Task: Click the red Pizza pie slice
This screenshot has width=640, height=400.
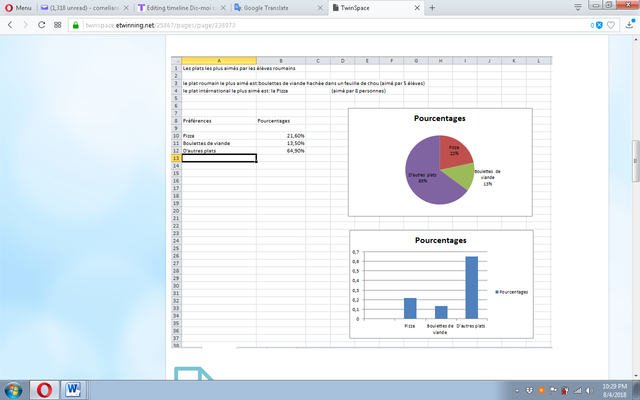Action: pos(454,151)
